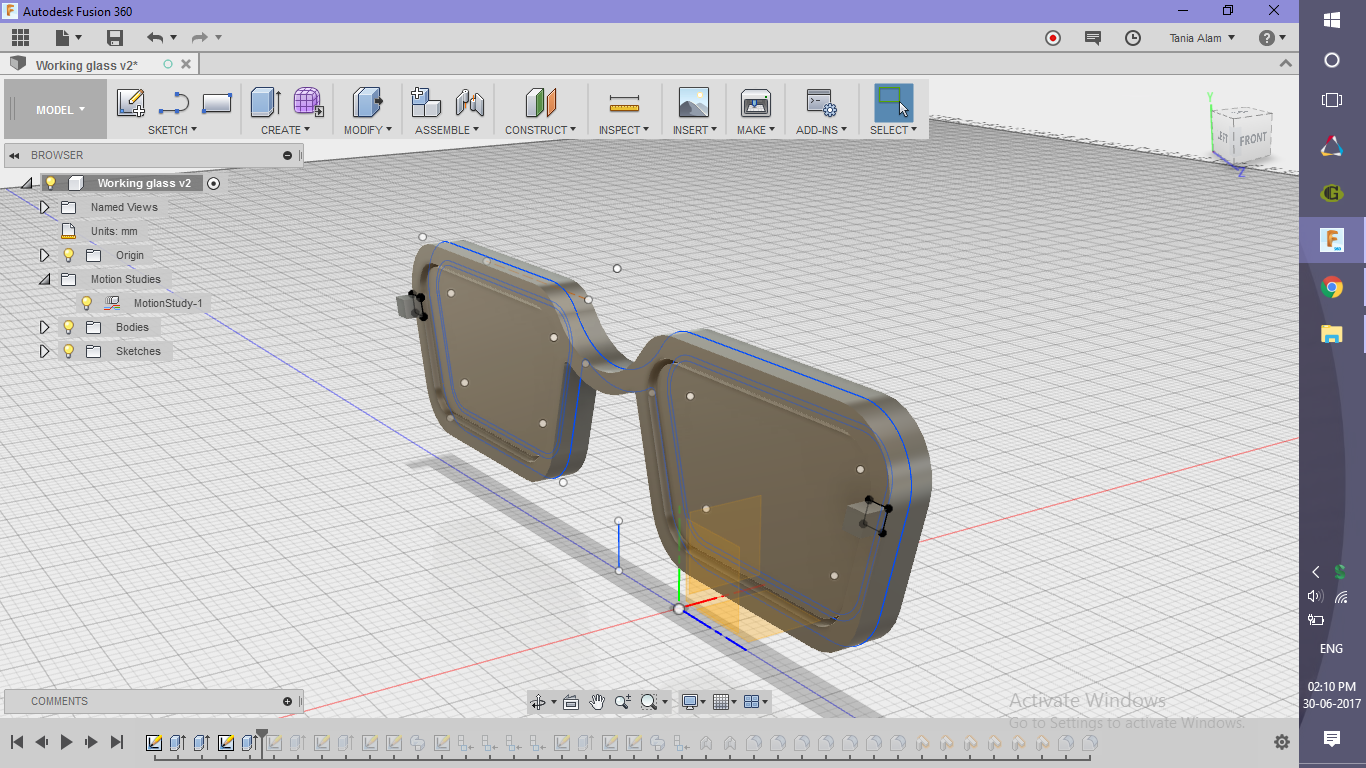Add a comment with the plus button
Viewport: 1366px width, 768px height.
pyautogui.click(x=287, y=702)
